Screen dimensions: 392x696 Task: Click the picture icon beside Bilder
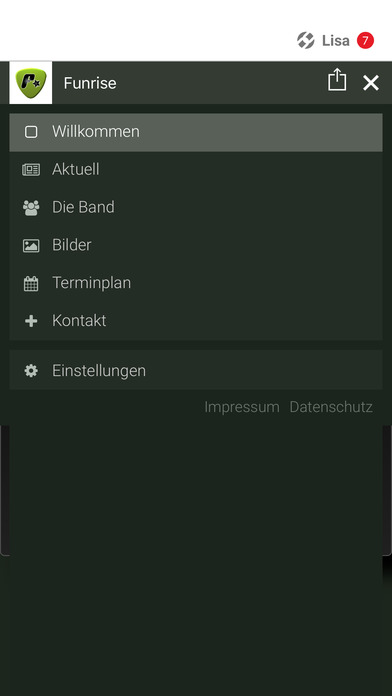click(x=31, y=245)
